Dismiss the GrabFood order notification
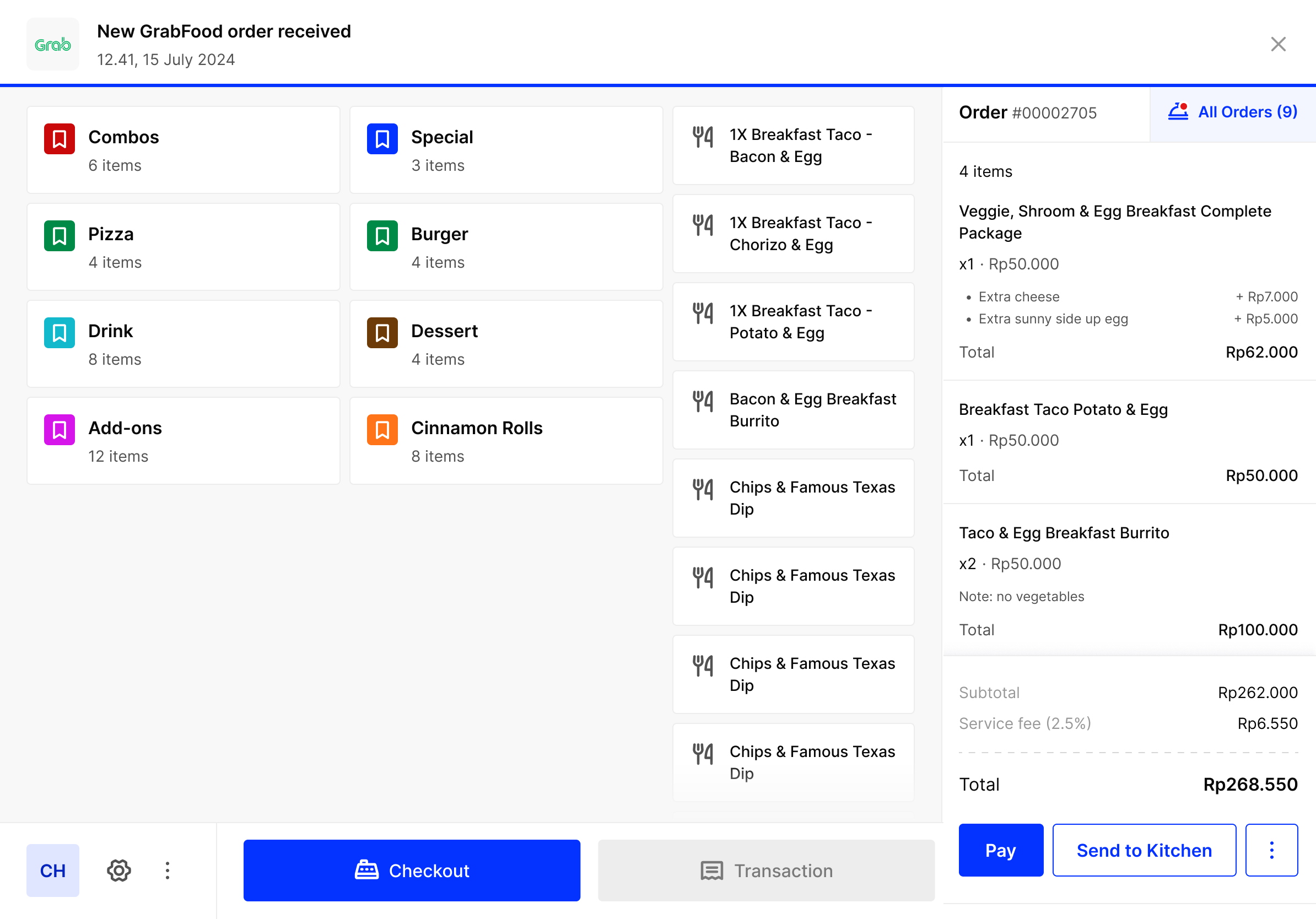 coord(1277,44)
